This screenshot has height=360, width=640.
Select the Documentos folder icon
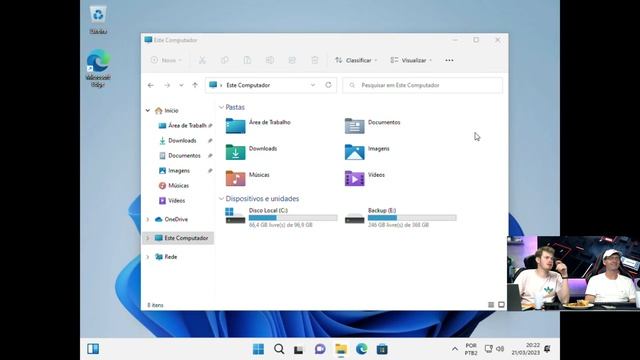coord(354,126)
